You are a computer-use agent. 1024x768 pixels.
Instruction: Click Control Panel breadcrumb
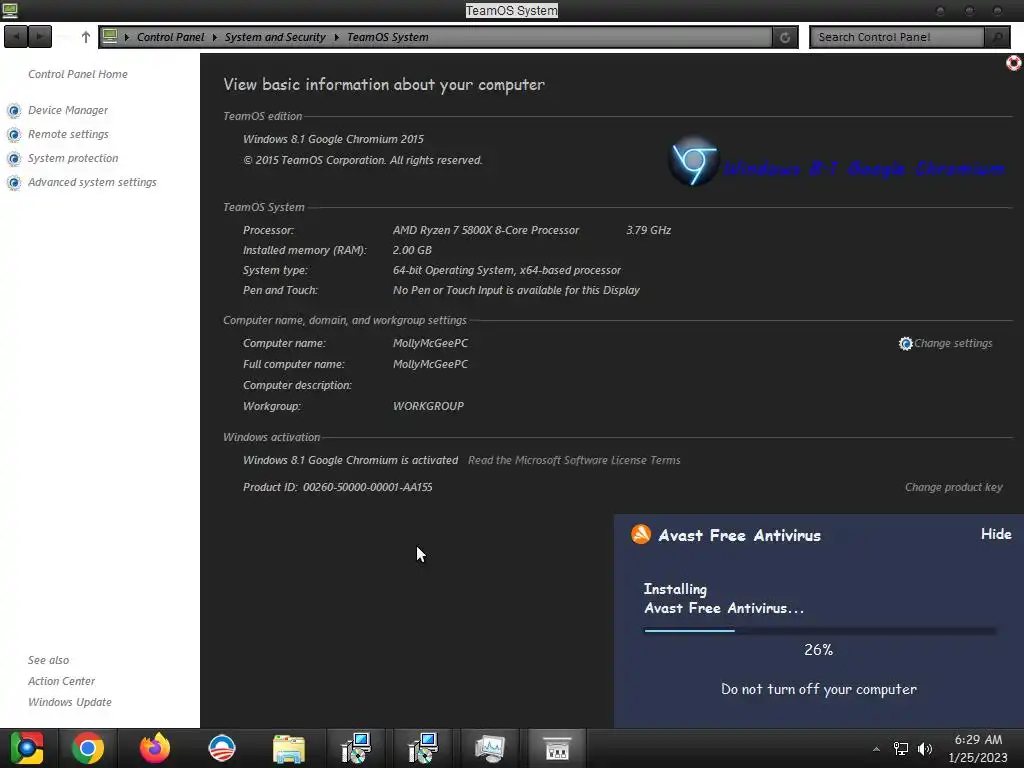170,37
